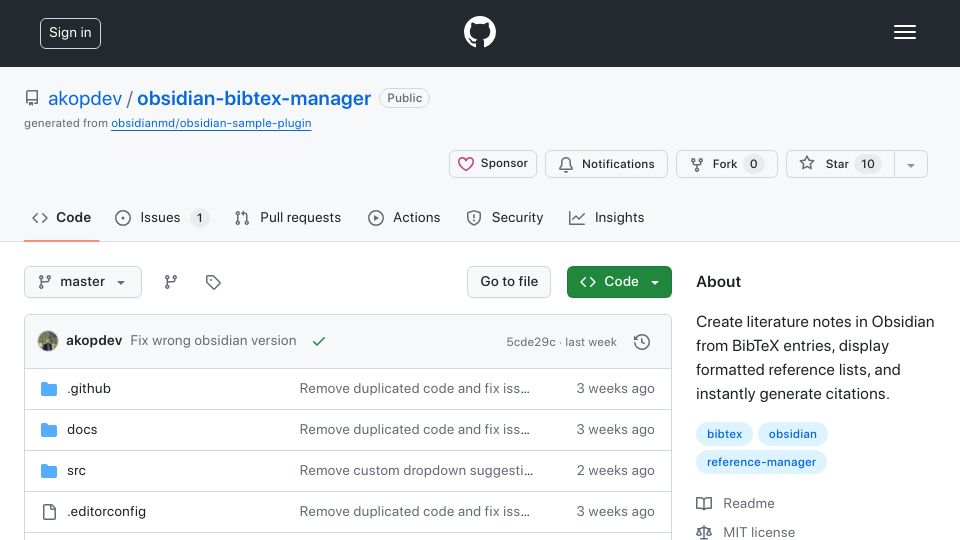Open the akopdev owner profile link
The image size is (960, 540).
pos(85,98)
